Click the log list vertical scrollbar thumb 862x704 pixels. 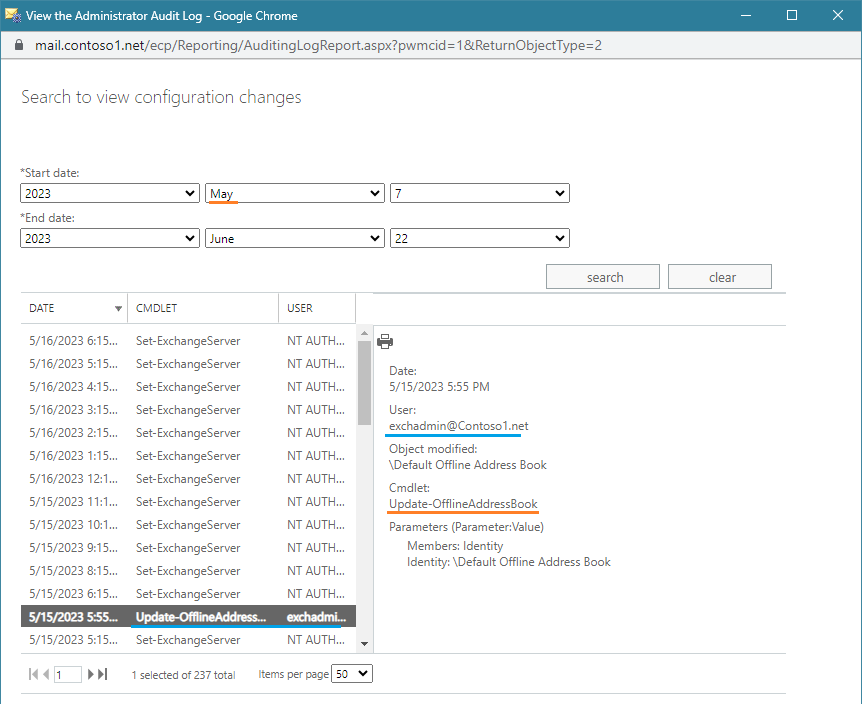pyautogui.click(x=364, y=383)
